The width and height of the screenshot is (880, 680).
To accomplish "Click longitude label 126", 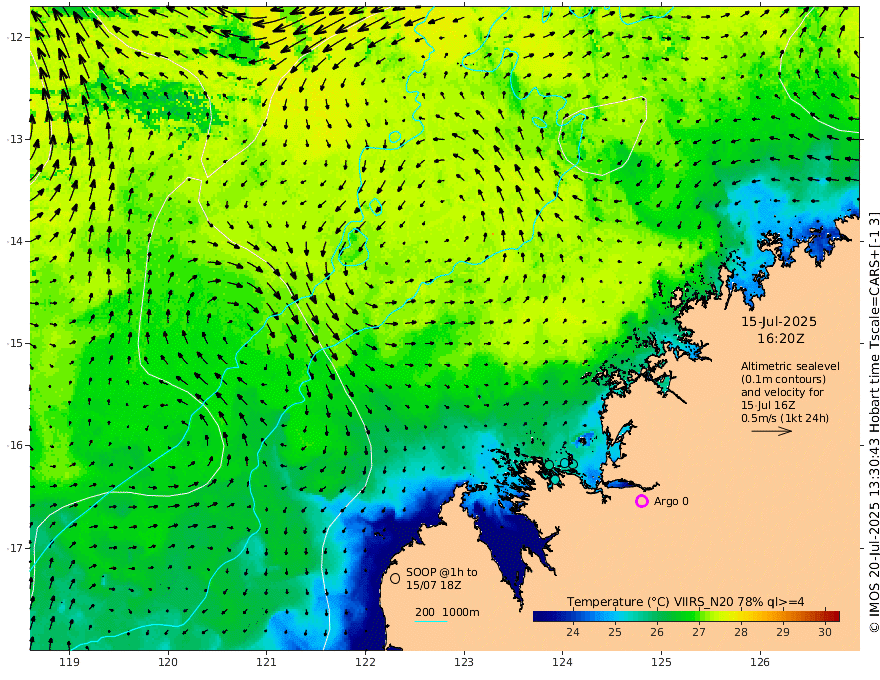I will coord(760,662).
